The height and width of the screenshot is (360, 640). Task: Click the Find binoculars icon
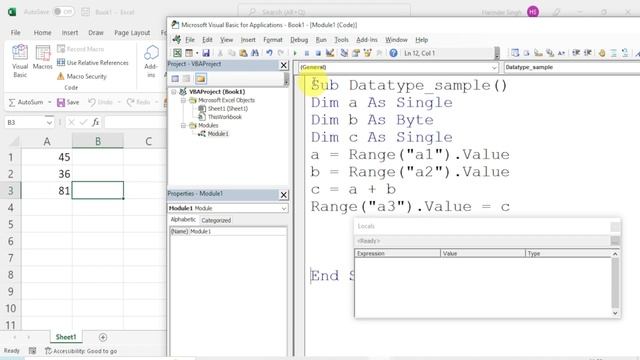coord(255,53)
